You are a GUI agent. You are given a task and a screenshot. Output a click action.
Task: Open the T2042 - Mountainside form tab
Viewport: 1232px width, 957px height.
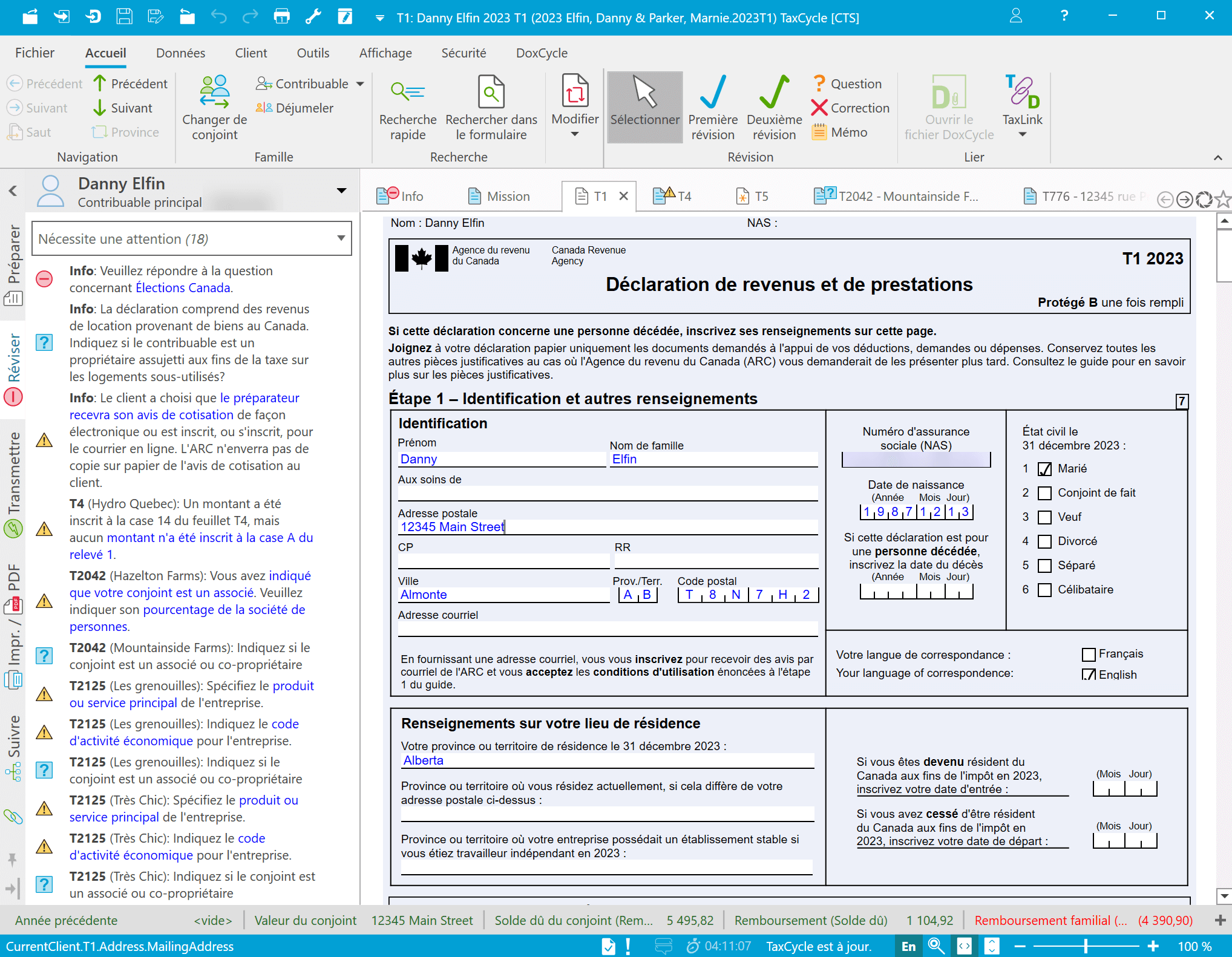896,196
